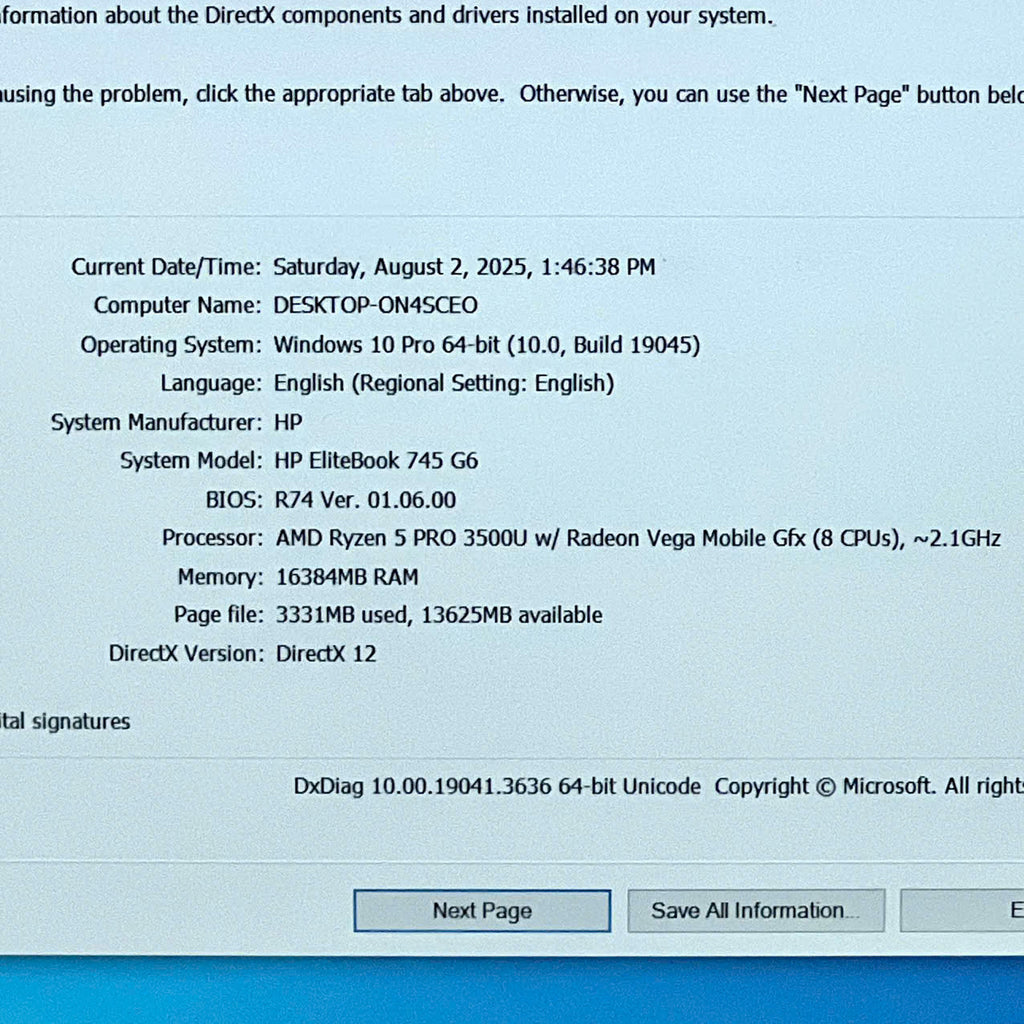This screenshot has width=1024, height=1024.
Task: Click the 'DxDiag 10.00.19041.3636 64-bit Unicode' text
Action: (x=497, y=786)
